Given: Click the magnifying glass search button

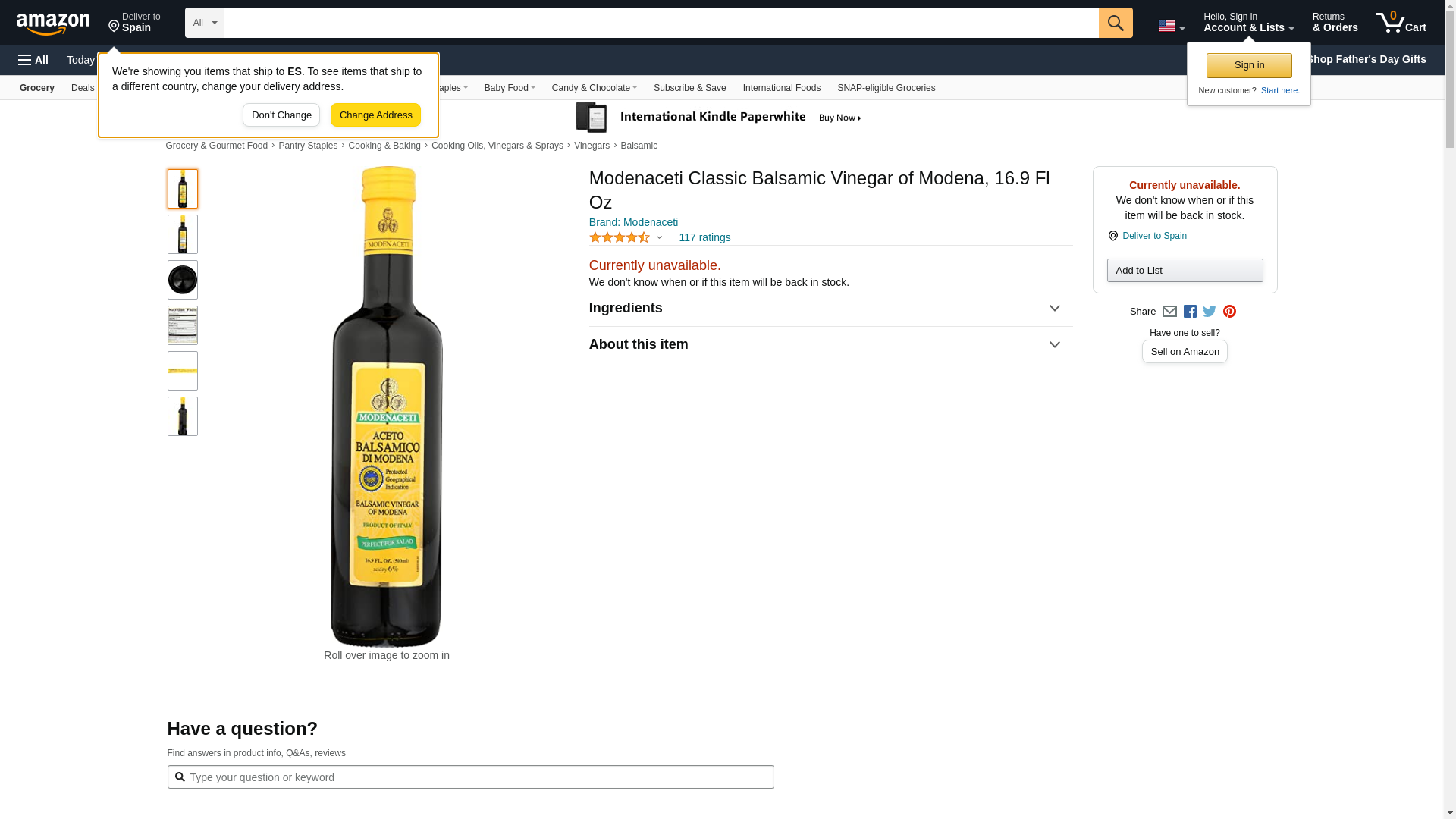Looking at the screenshot, I should [1115, 23].
